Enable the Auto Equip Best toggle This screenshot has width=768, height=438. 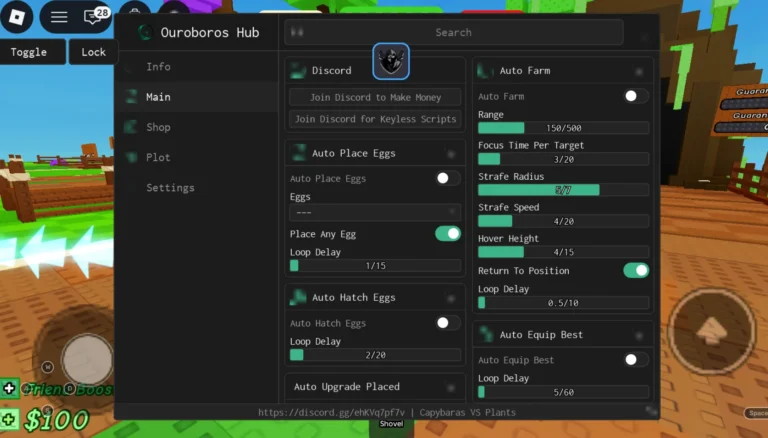coord(636,360)
